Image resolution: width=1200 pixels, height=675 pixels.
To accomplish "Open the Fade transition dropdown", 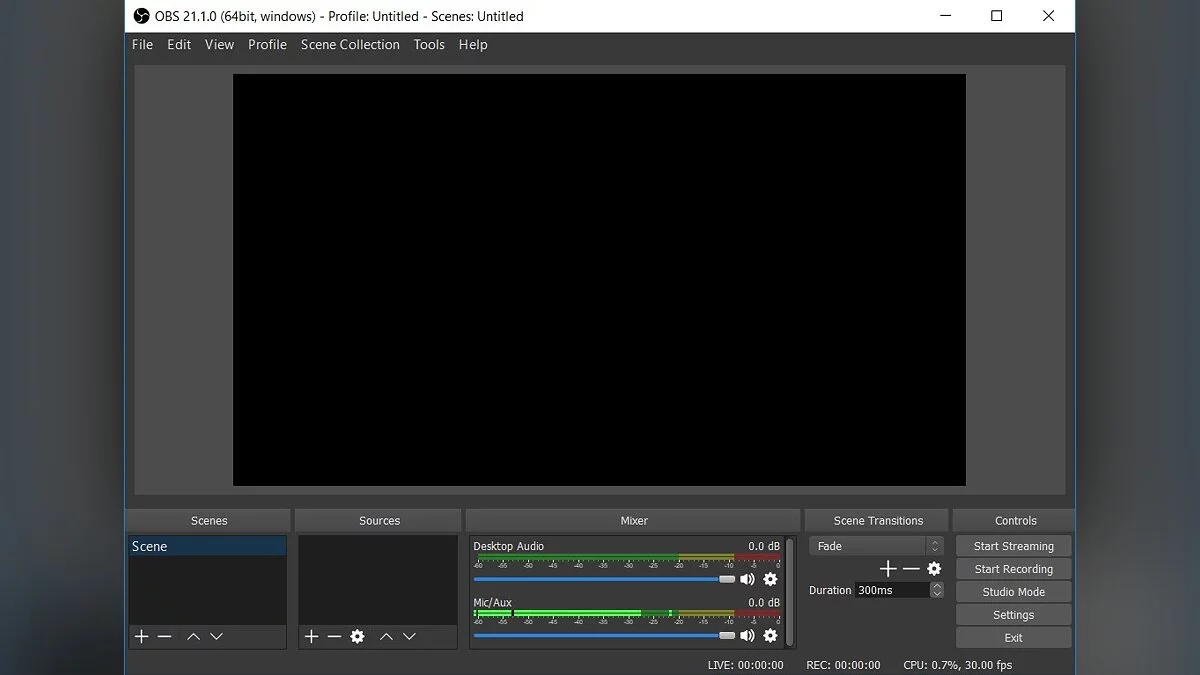I will pos(876,546).
